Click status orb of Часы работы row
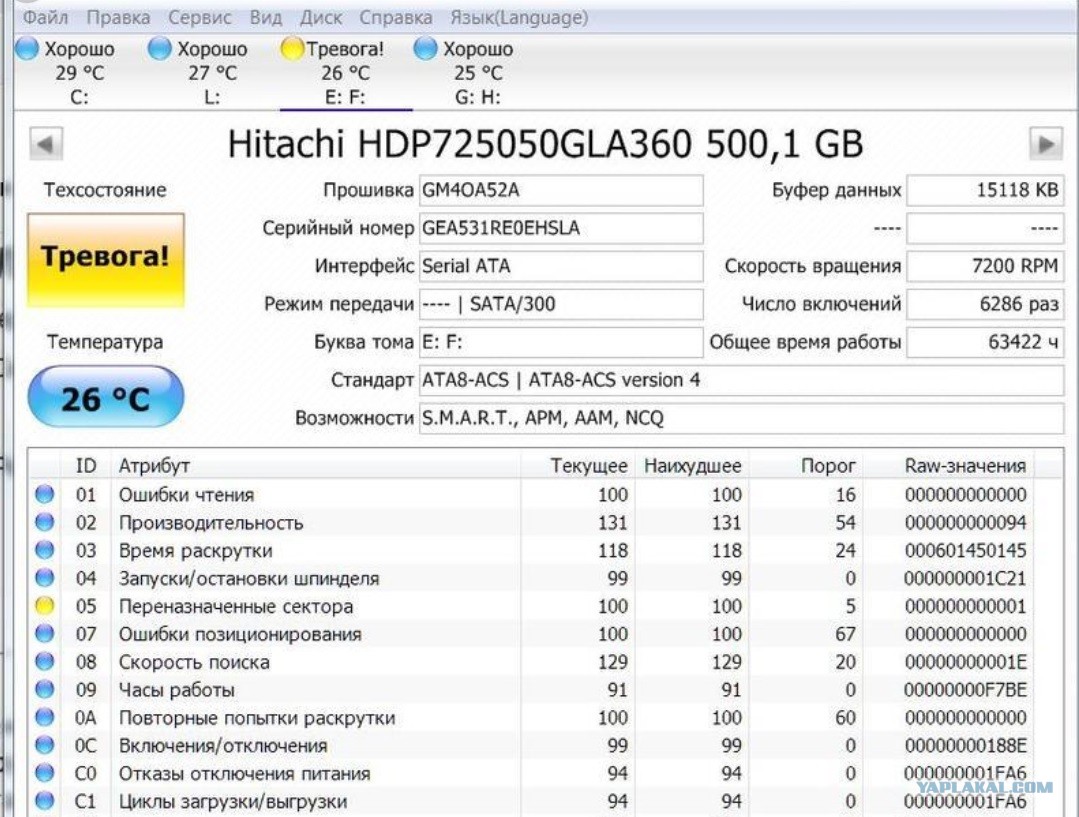Viewport: 1079px width, 817px height. pos(45,689)
